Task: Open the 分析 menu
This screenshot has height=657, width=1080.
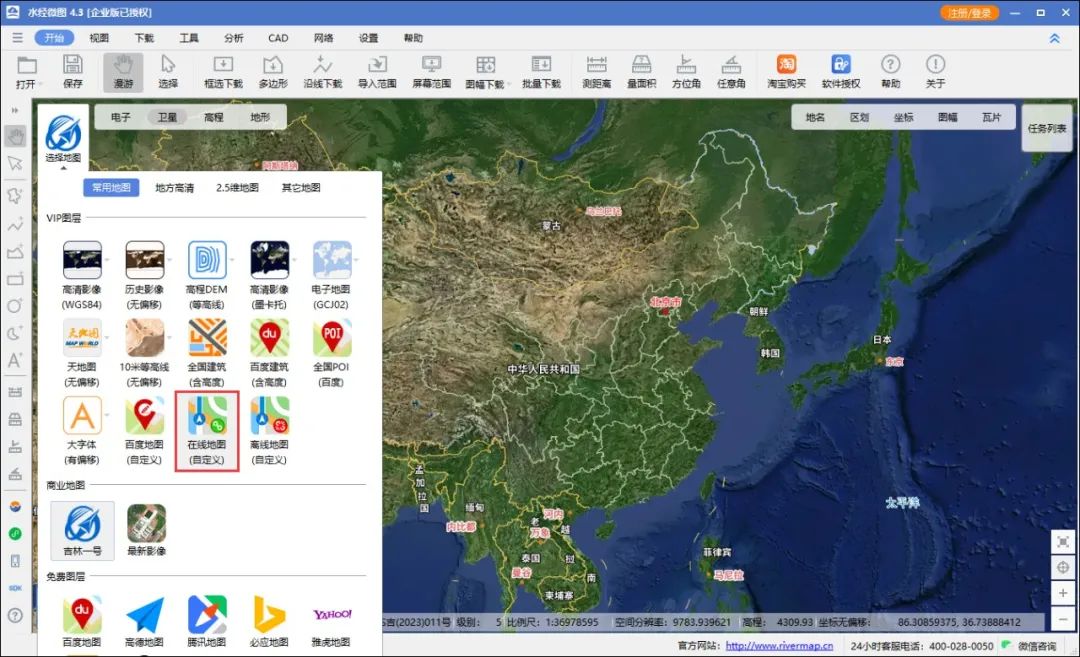Action: pyautogui.click(x=233, y=38)
